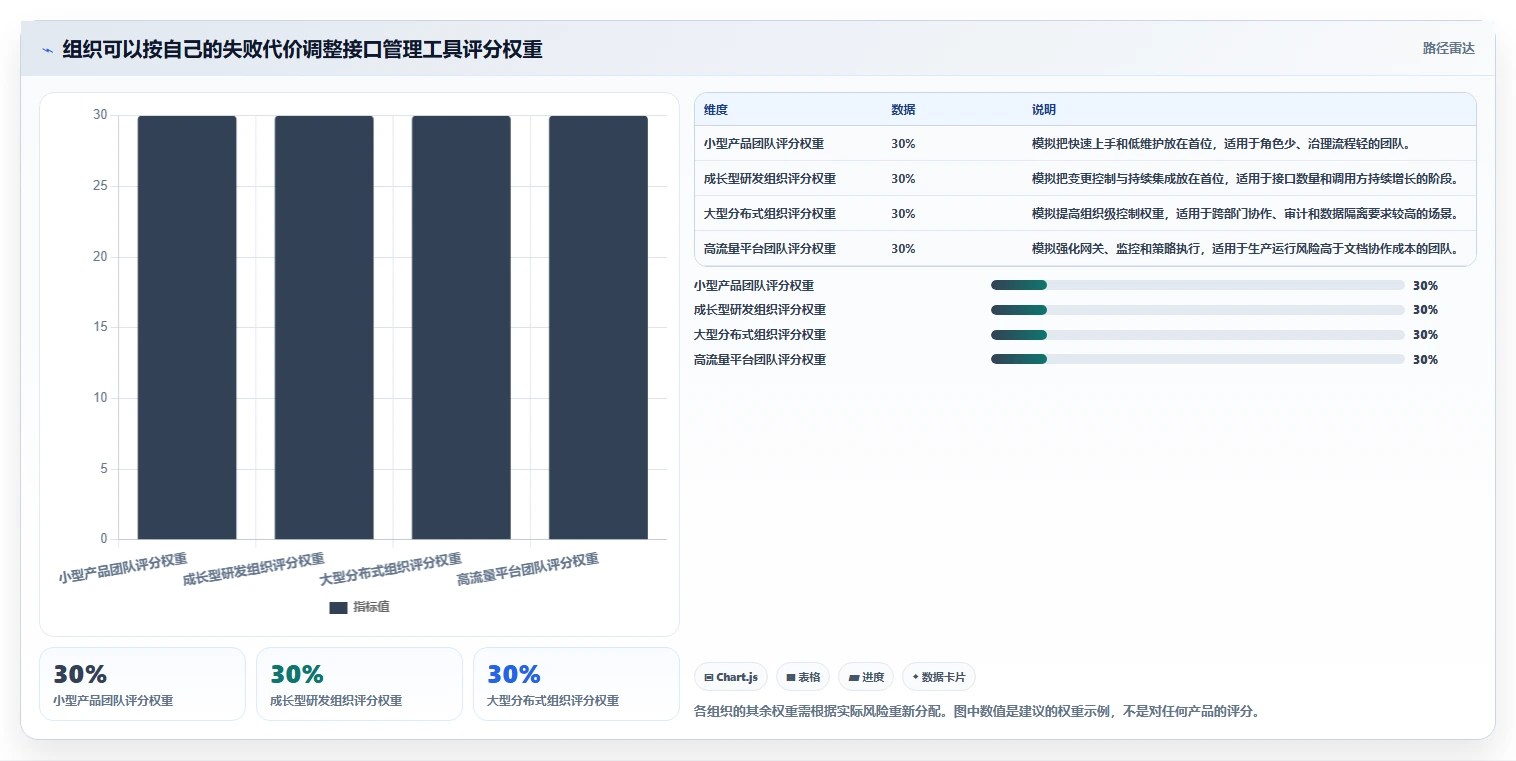Click the small blue icon before the page heading
1516x761 pixels.
click(48, 50)
